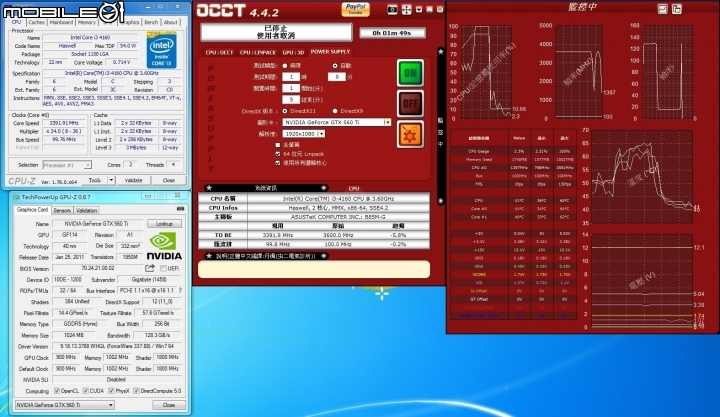Screen dimensions: 720x417
Task: Click the test duration minutes input field
Action: [x=337, y=77]
